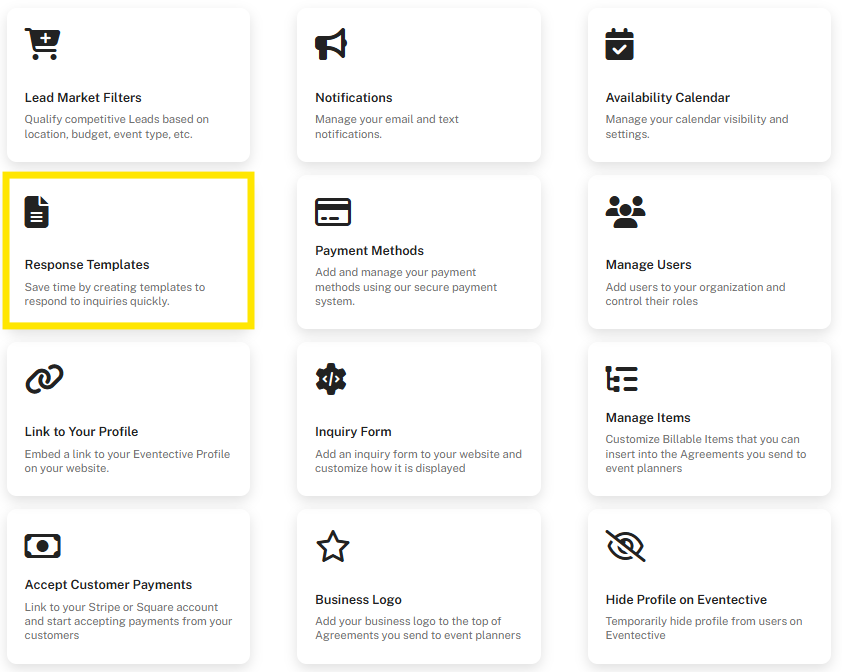Viewport: 842px width, 672px height.
Task: Click 'Qualify competitive Leads based on' description
Action: (117, 127)
